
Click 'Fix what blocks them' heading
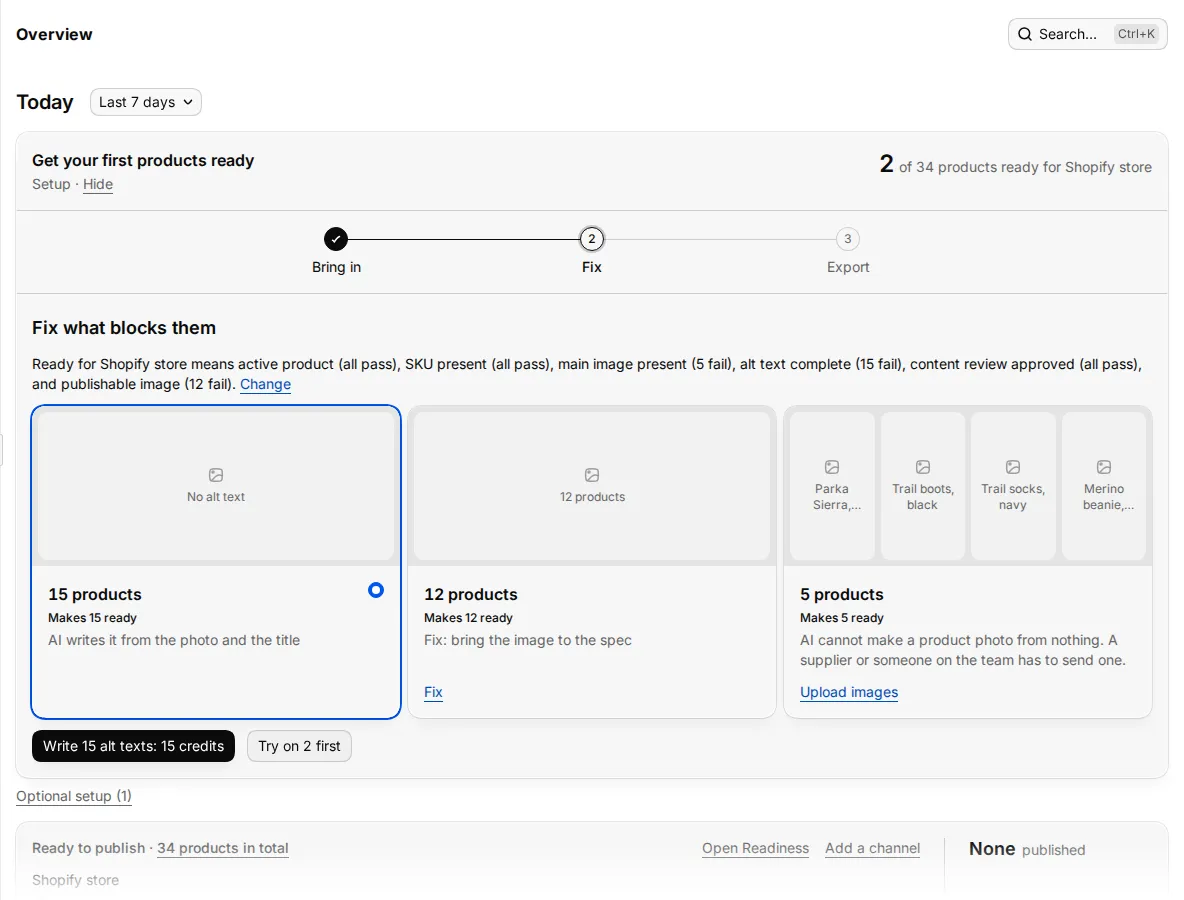tap(124, 328)
